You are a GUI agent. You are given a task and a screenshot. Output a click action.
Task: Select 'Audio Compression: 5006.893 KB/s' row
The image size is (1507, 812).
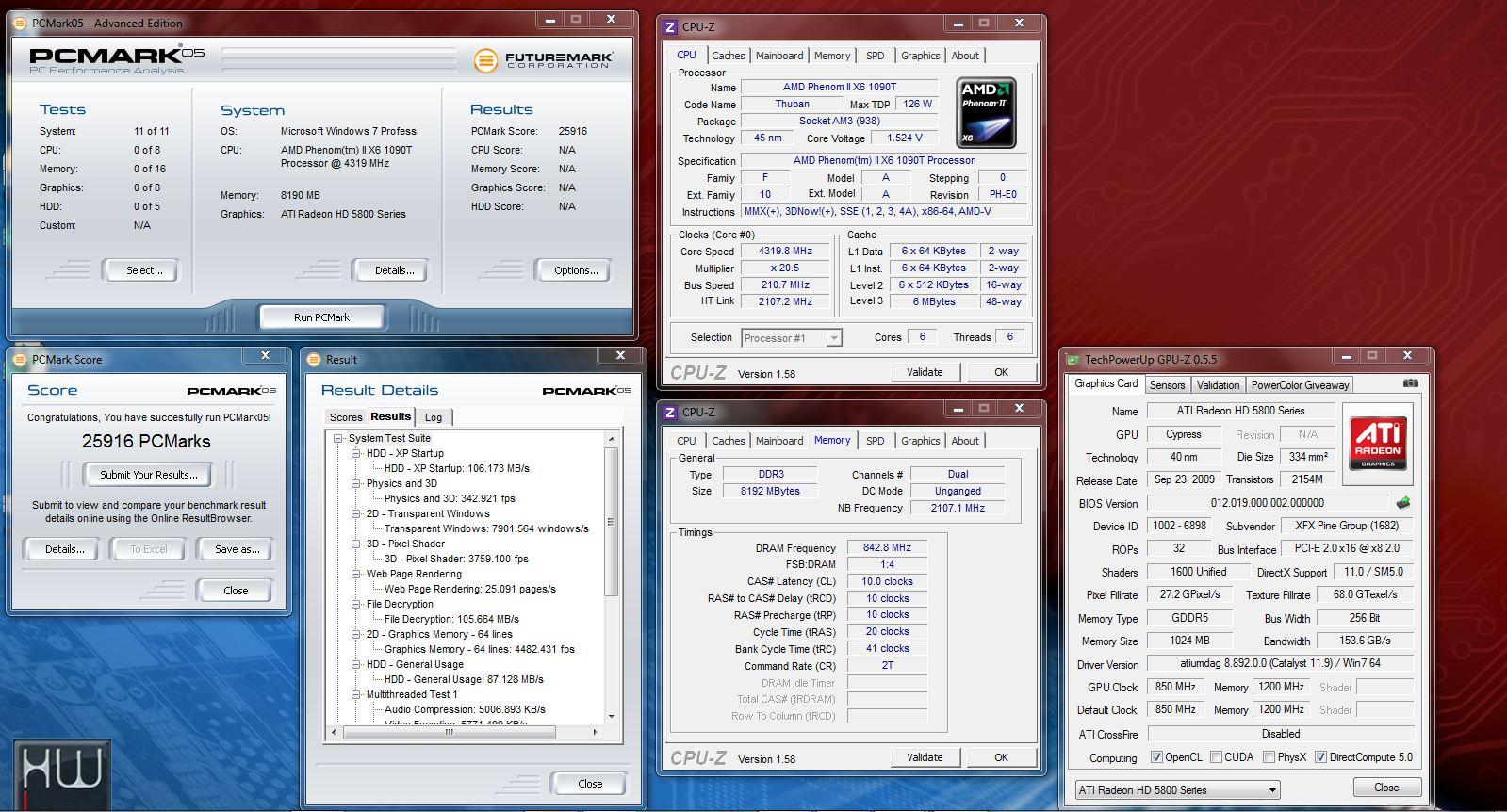[x=465, y=709]
